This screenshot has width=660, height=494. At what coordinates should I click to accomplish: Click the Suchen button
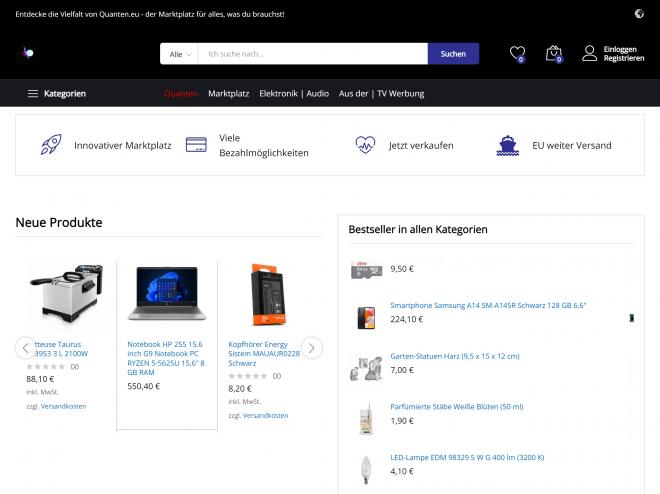point(453,54)
